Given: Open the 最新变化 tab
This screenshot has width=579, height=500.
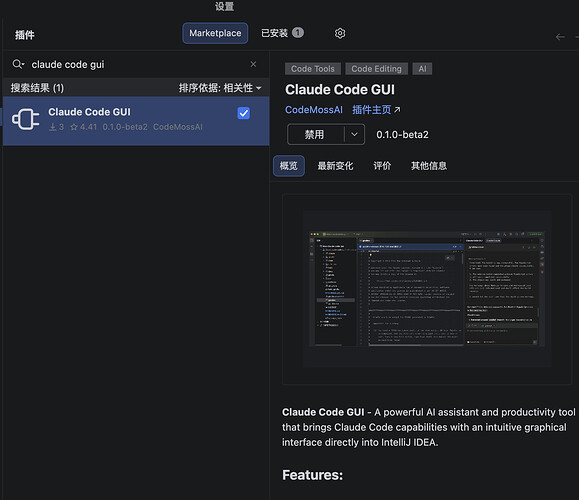Looking at the screenshot, I should tap(335, 166).
